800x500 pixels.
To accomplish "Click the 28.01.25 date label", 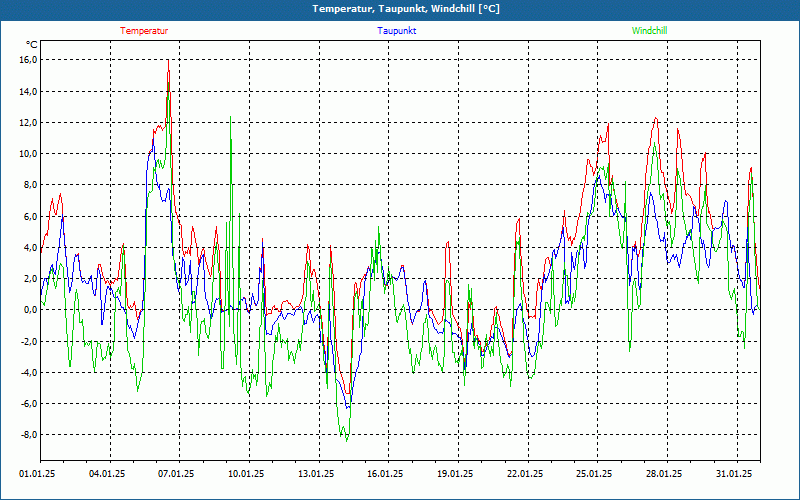I will tap(664, 474).
